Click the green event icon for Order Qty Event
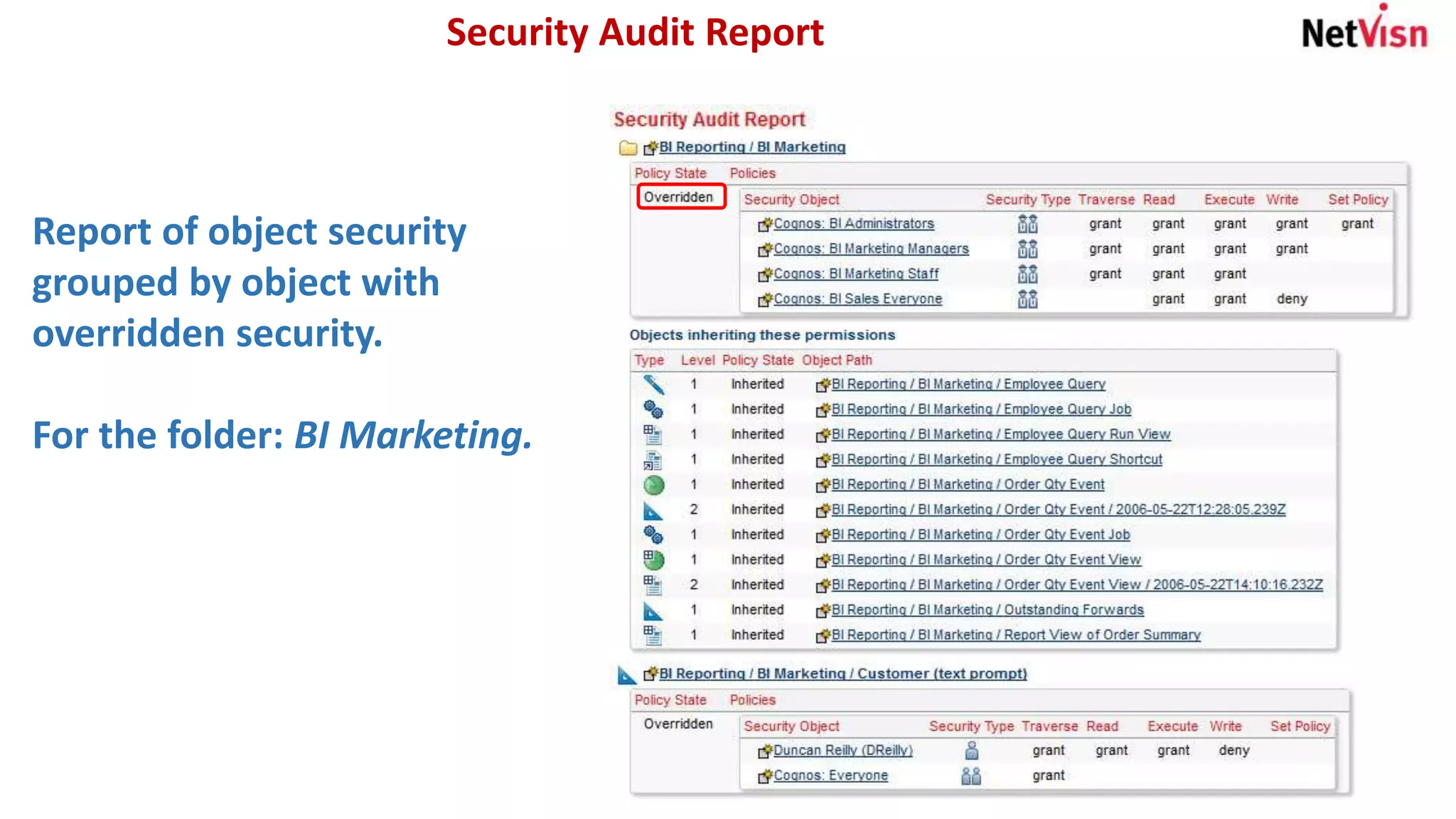Screen dimensions: 1456x819 tap(654, 485)
